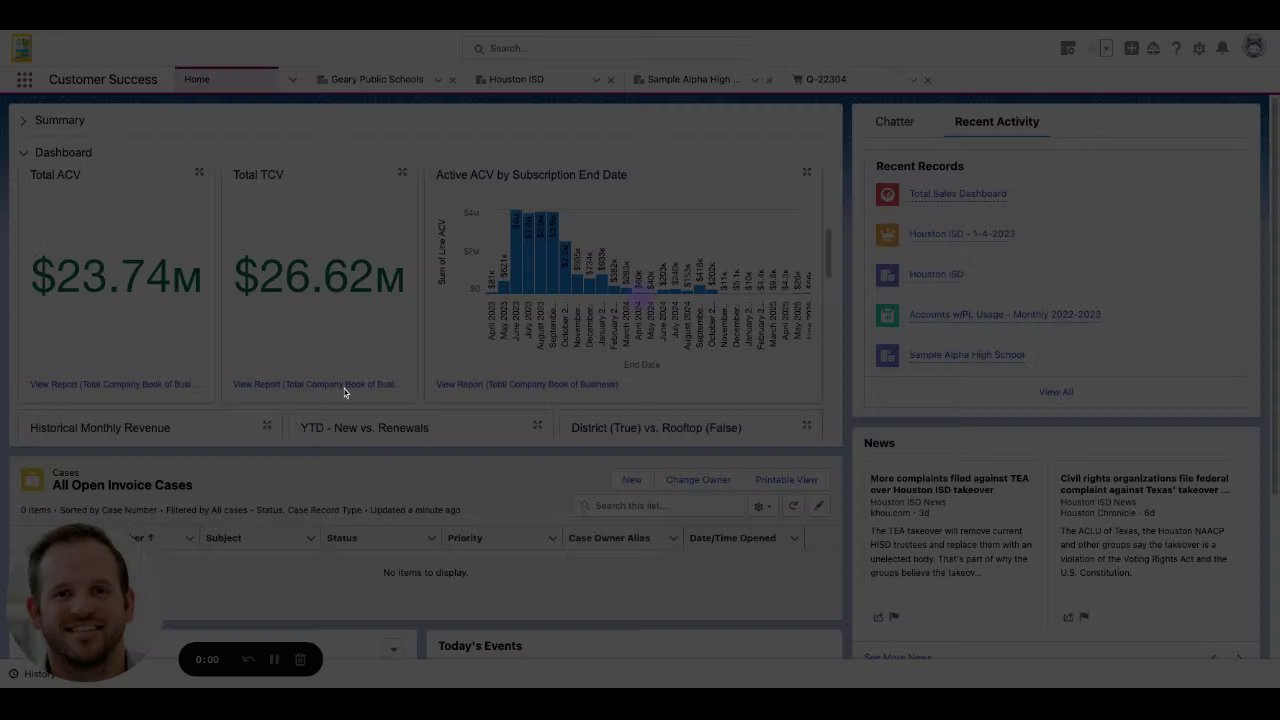Open the Setup gear icon
The image size is (1280, 720).
(x=1199, y=48)
